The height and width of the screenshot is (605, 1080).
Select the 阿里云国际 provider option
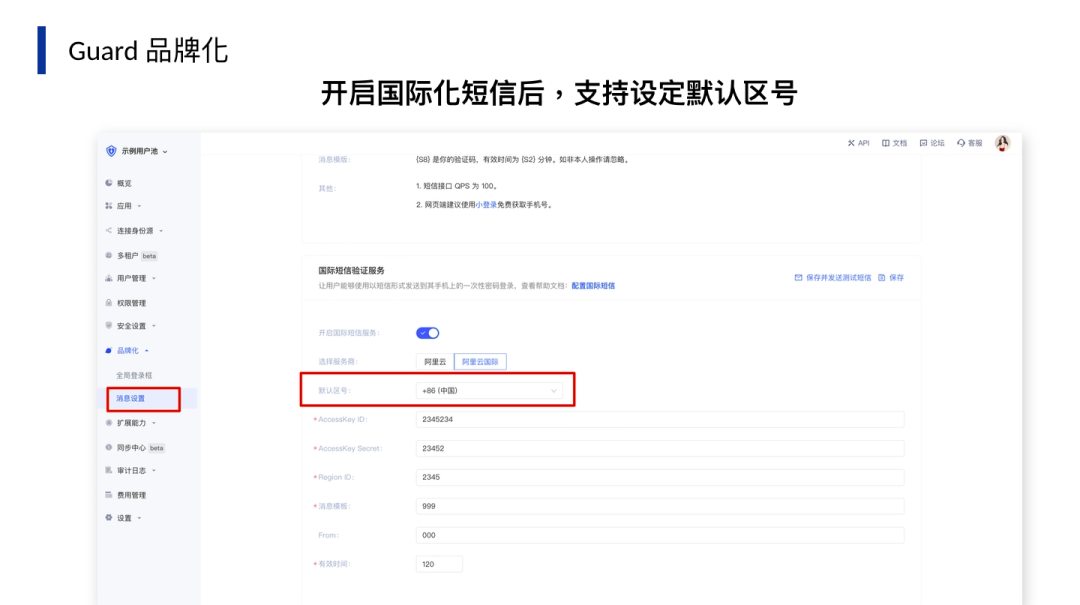tap(480, 362)
